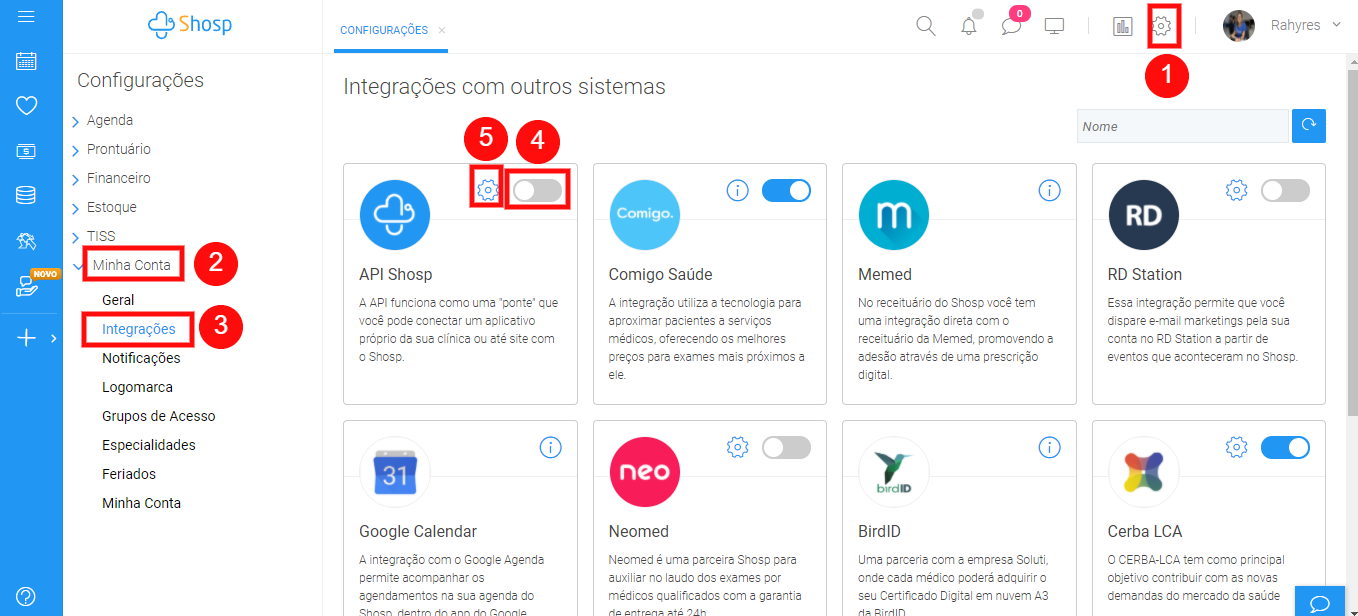Open the reports chart icon
This screenshot has width=1358, height=616.
point(1122,26)
